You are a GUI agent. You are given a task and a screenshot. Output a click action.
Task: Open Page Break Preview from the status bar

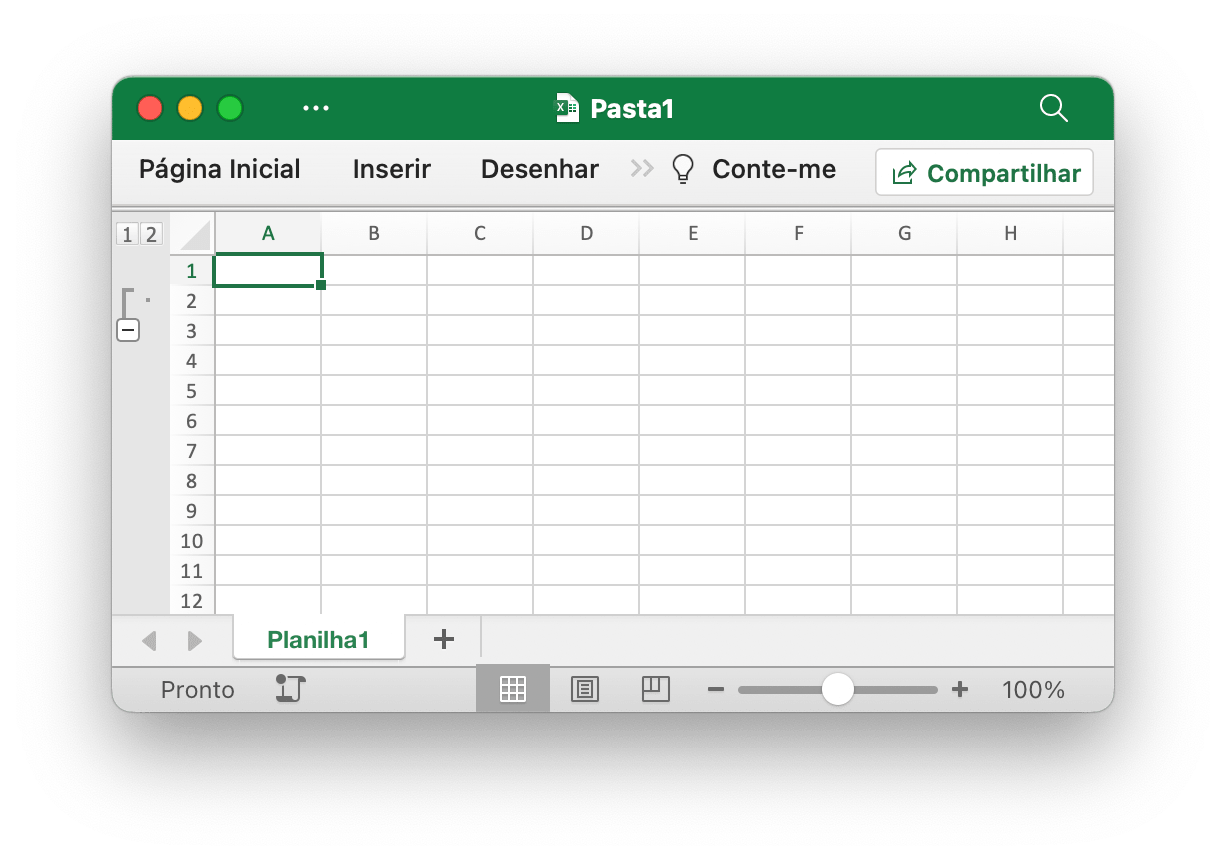pyautogui.click(x=656, y=688)
